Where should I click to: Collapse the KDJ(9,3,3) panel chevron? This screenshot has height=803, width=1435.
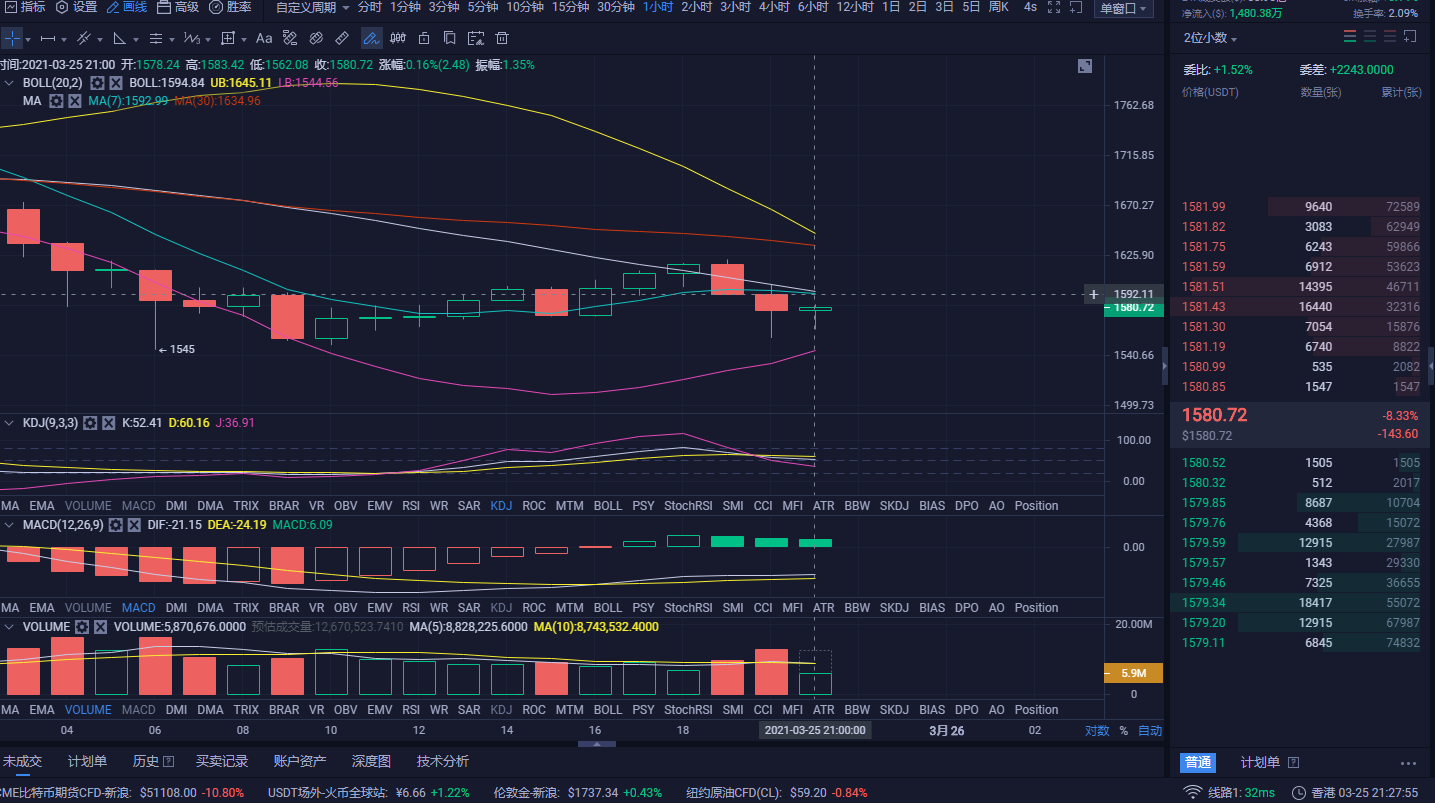click(10, 423)
